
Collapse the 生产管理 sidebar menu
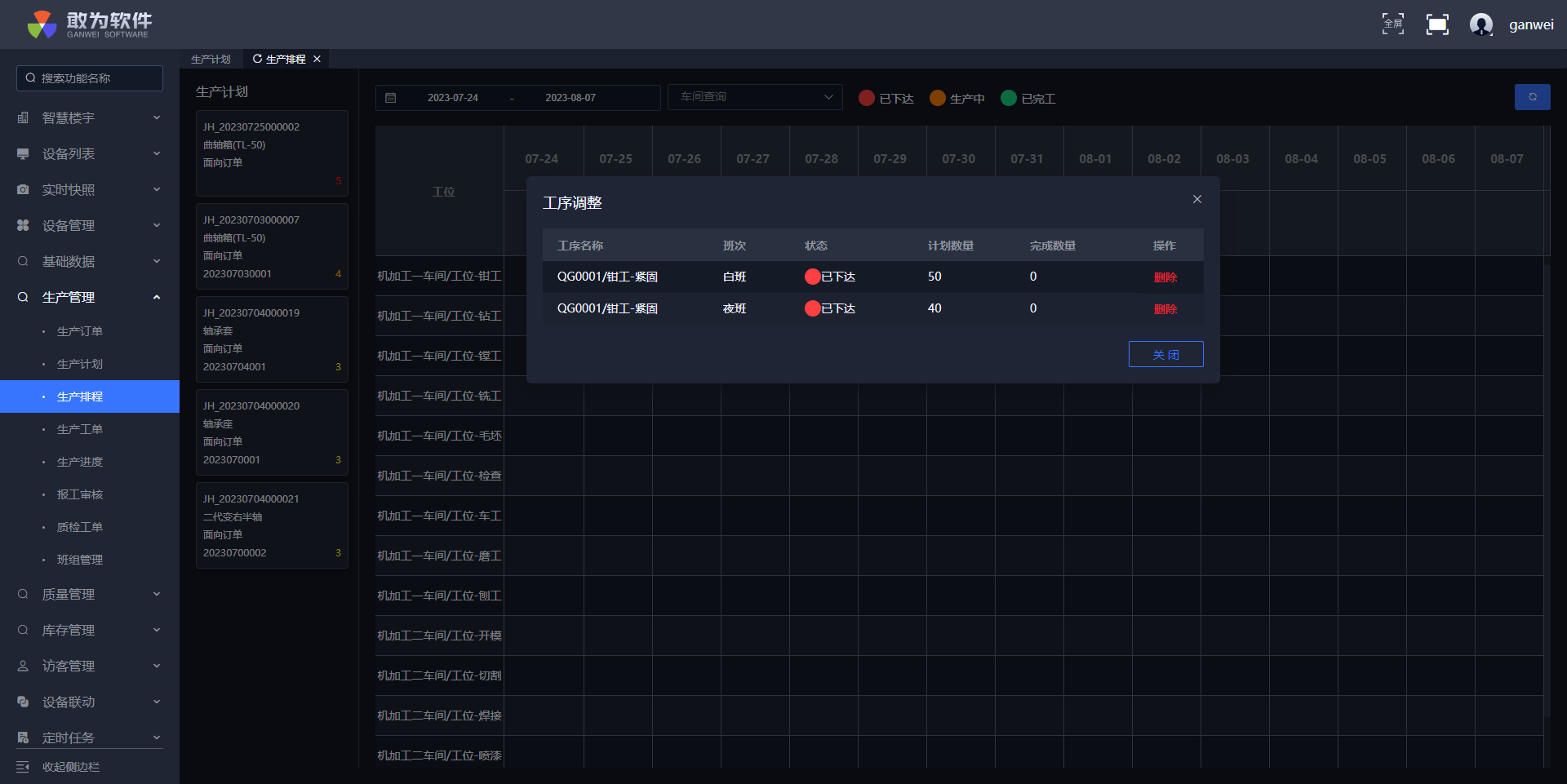click(x=90, y=298)
